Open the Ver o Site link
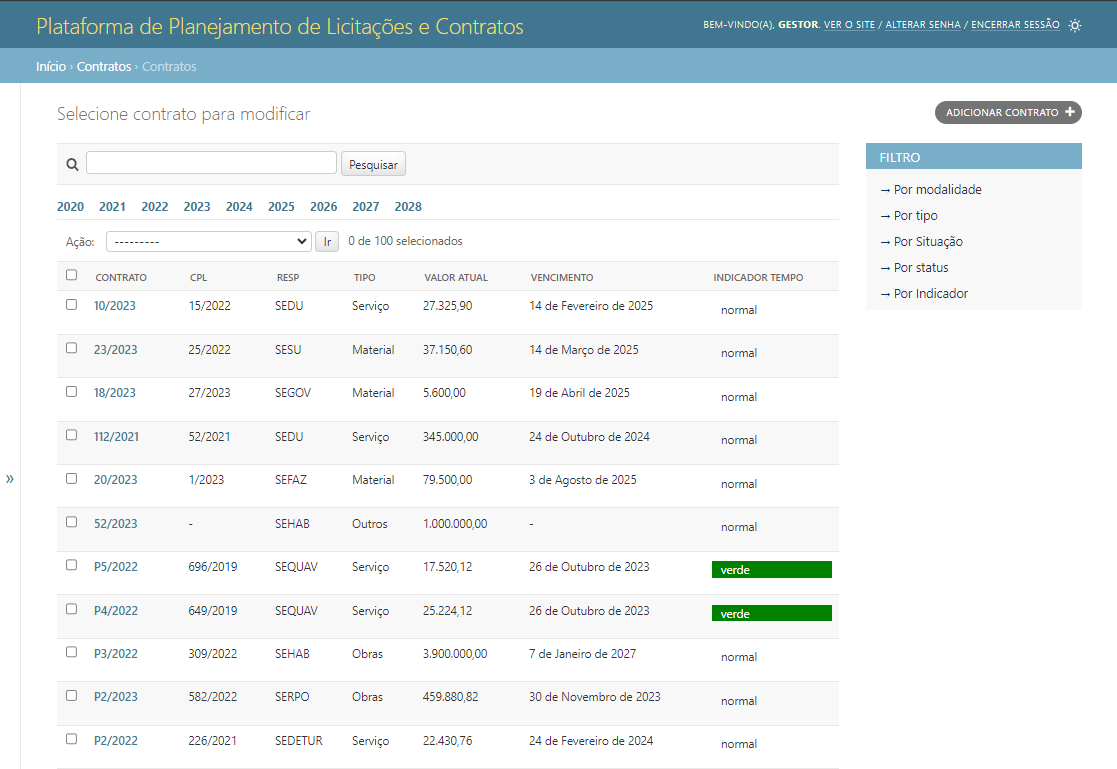Viewport: 1117px width, 769px height. [x=849, y=25]
